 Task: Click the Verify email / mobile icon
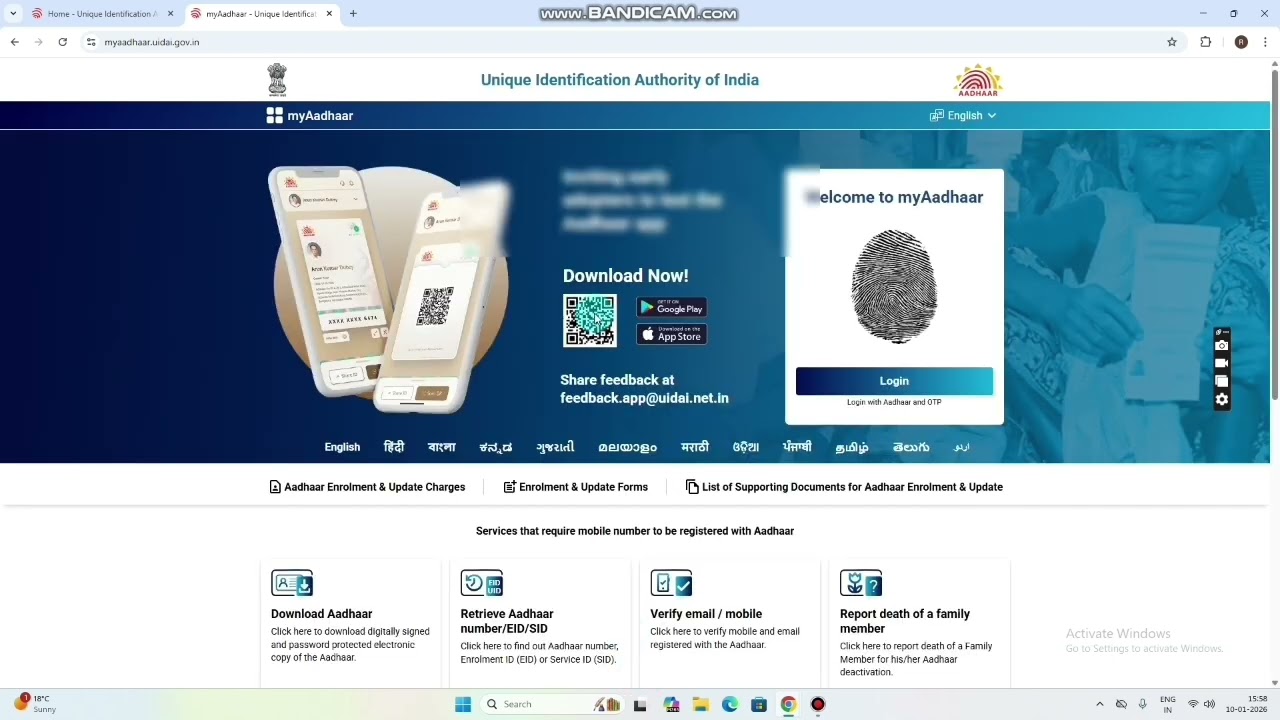[x=671, y=583]
